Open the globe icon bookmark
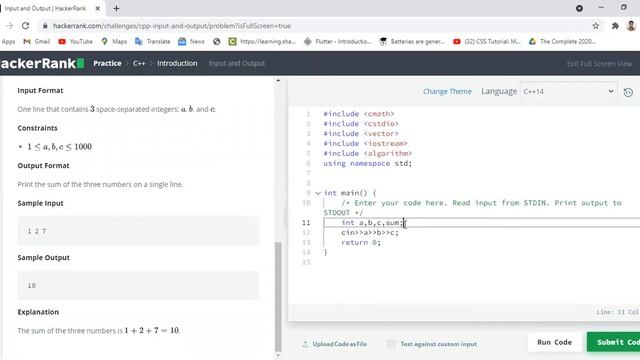 coord(217,41)
